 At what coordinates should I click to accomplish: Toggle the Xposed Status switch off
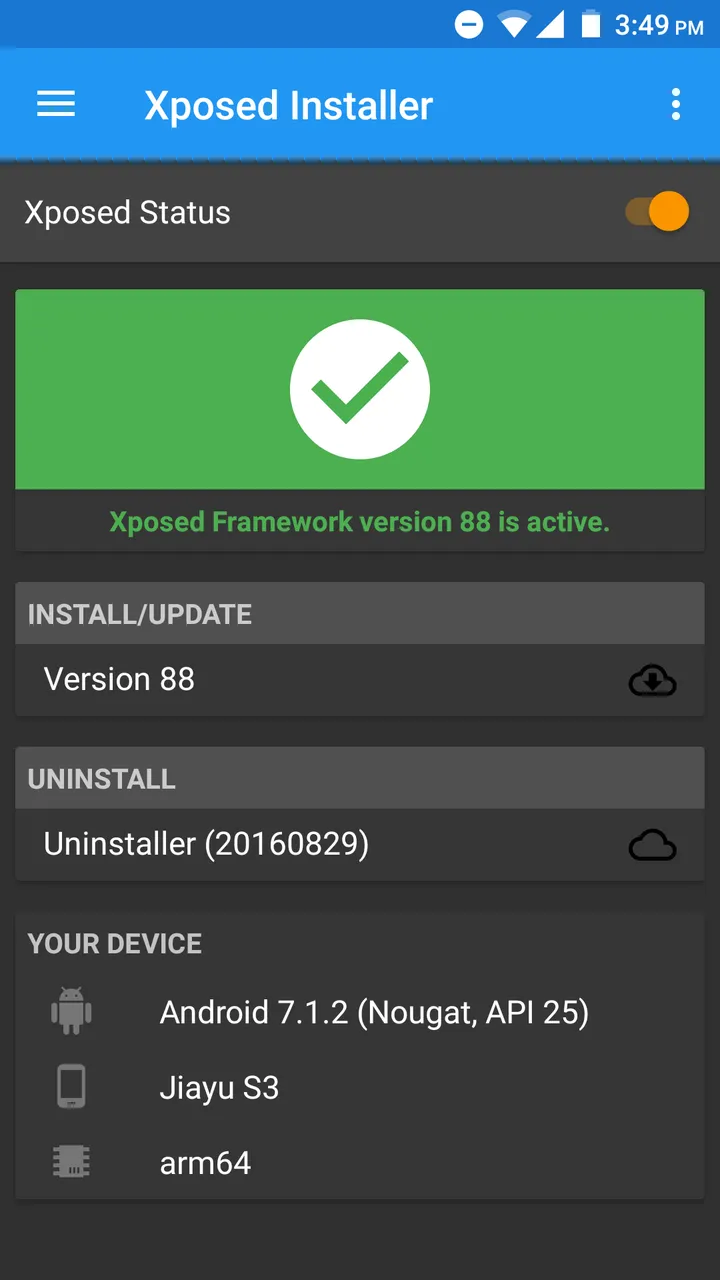pos(659,212)
